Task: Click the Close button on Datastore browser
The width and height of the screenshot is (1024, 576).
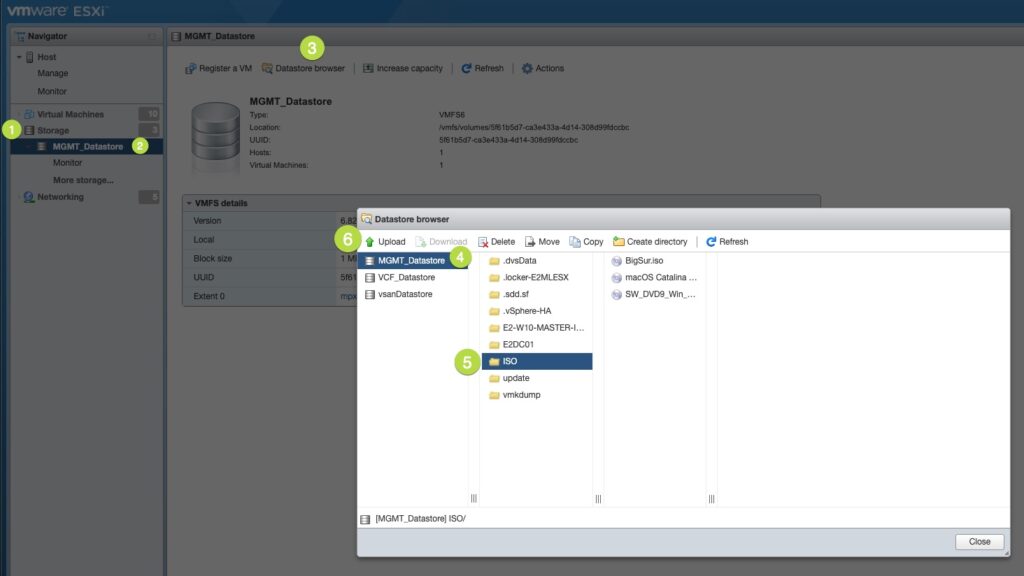Action: 978,541
